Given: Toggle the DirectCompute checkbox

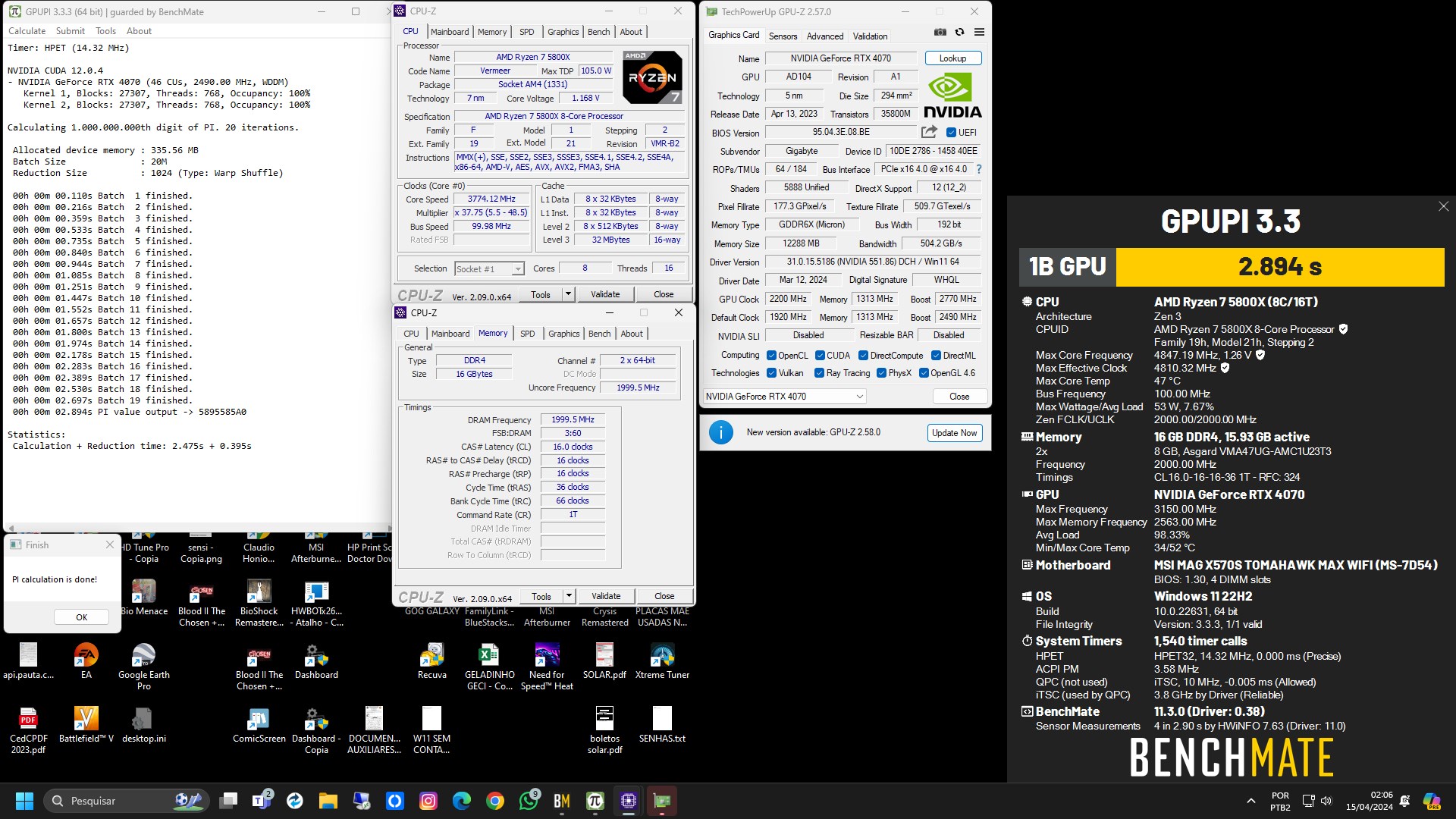Looking at the screenshot, I should pos(863,356).
